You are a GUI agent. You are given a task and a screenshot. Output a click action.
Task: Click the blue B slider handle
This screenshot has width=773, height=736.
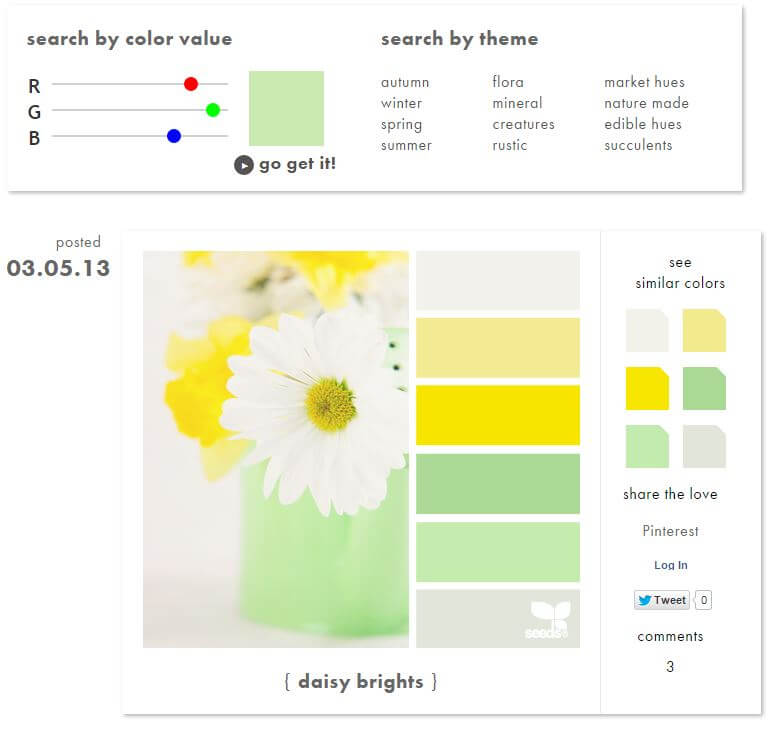click(174, 136)
